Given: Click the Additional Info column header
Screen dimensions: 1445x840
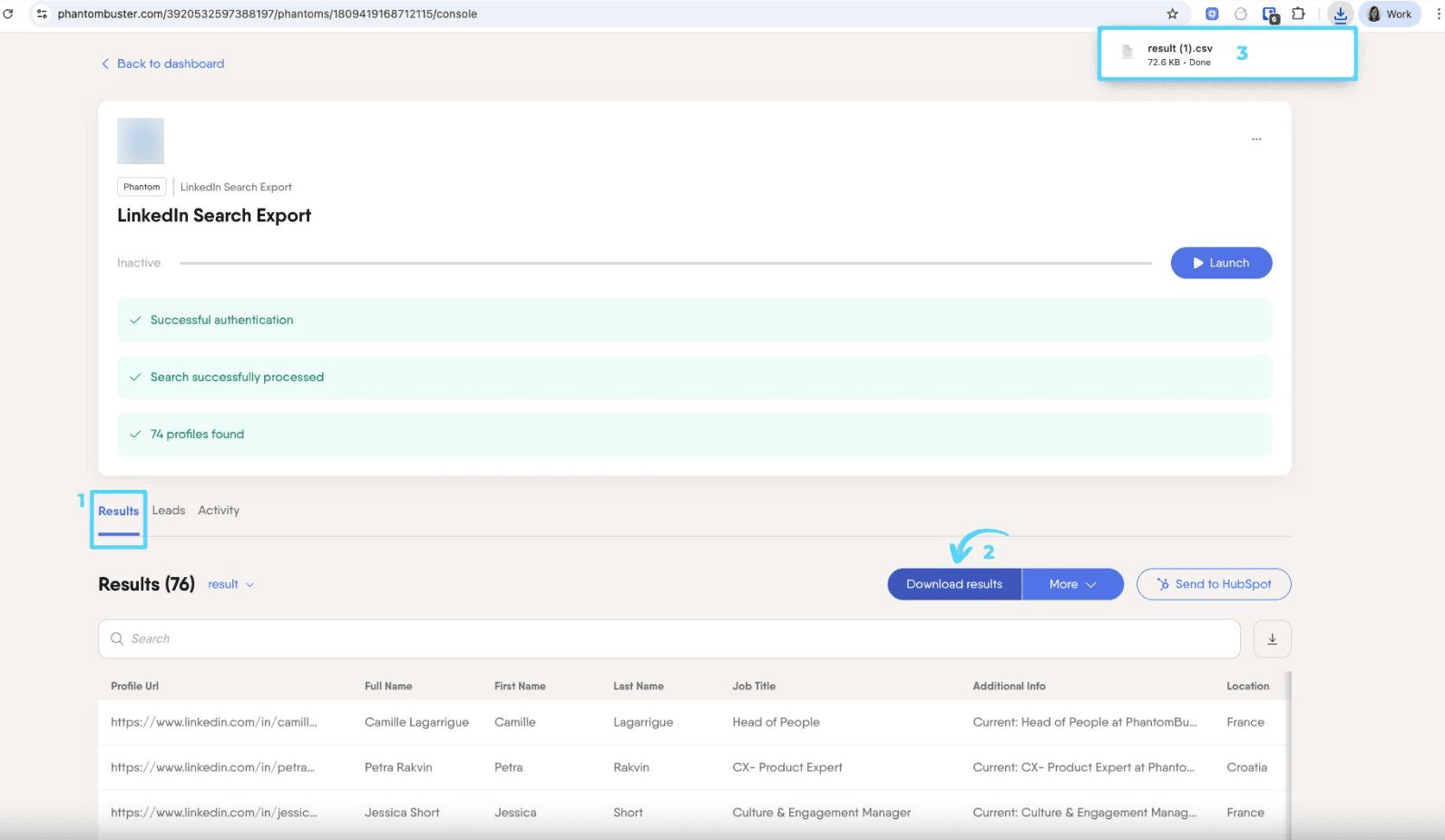Looking at the screenshot, I should (1009, 686).
